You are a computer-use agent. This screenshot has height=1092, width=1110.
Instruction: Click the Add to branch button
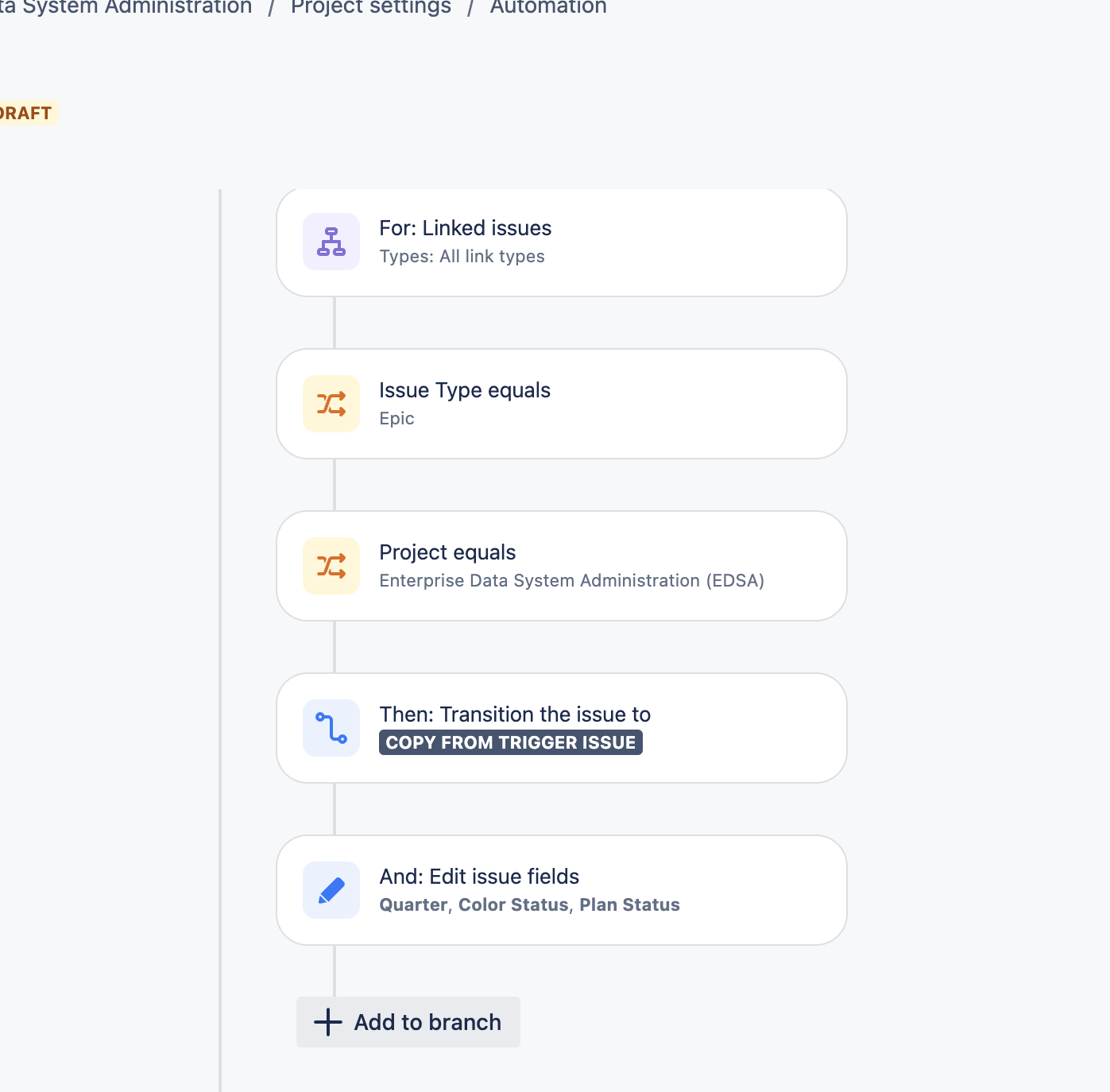tap(408, 1022)
